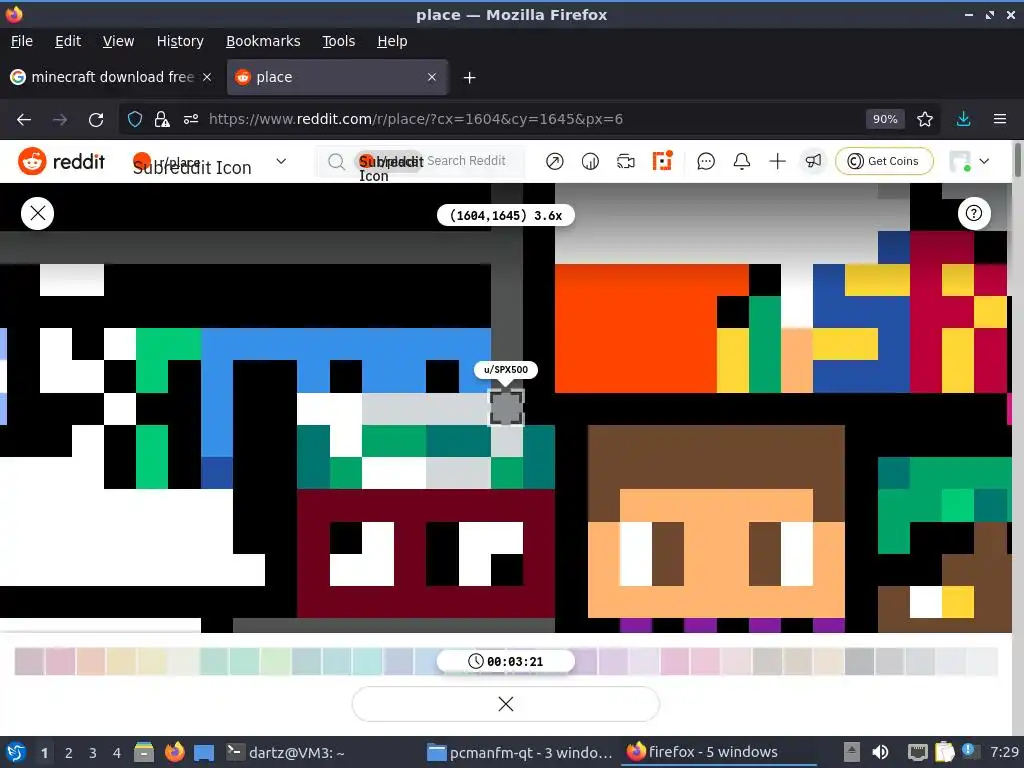
Task: Open the tracking protection shield icon
Action: 135,120
